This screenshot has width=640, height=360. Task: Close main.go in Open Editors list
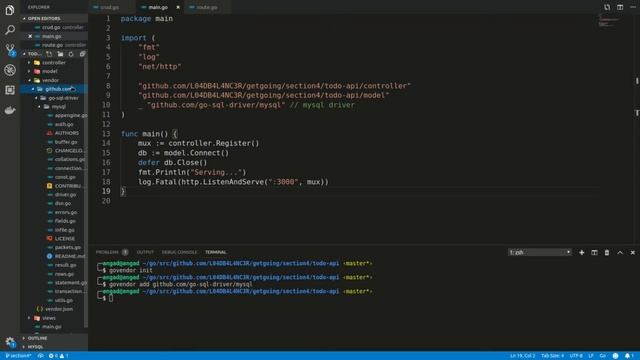pos(30,36)
